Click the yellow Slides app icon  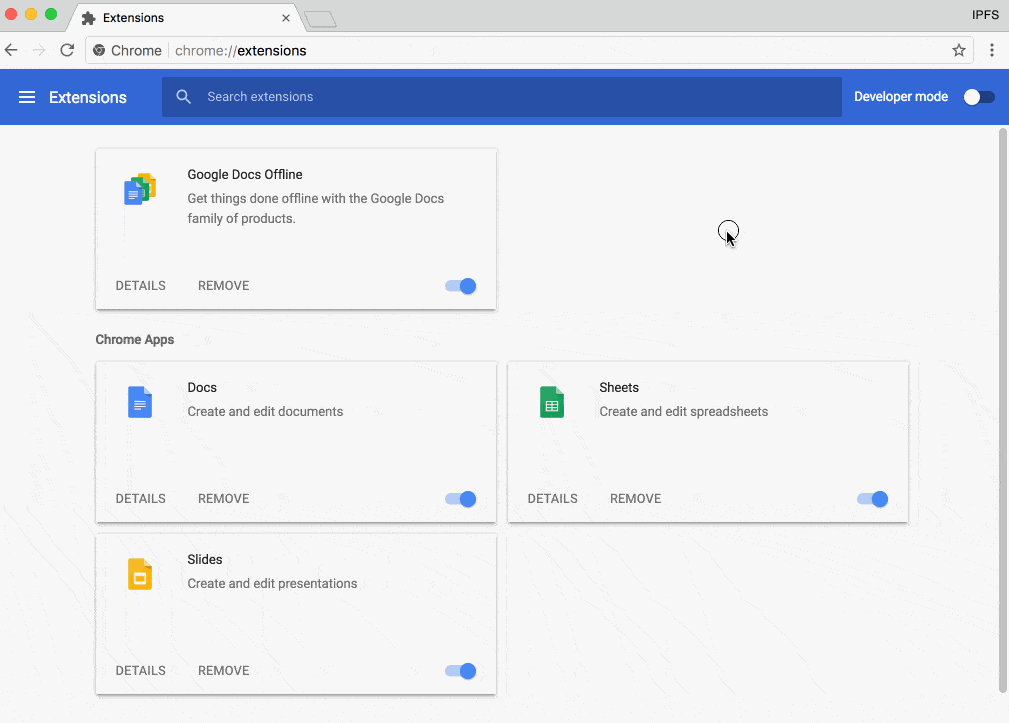click(140, 574)
